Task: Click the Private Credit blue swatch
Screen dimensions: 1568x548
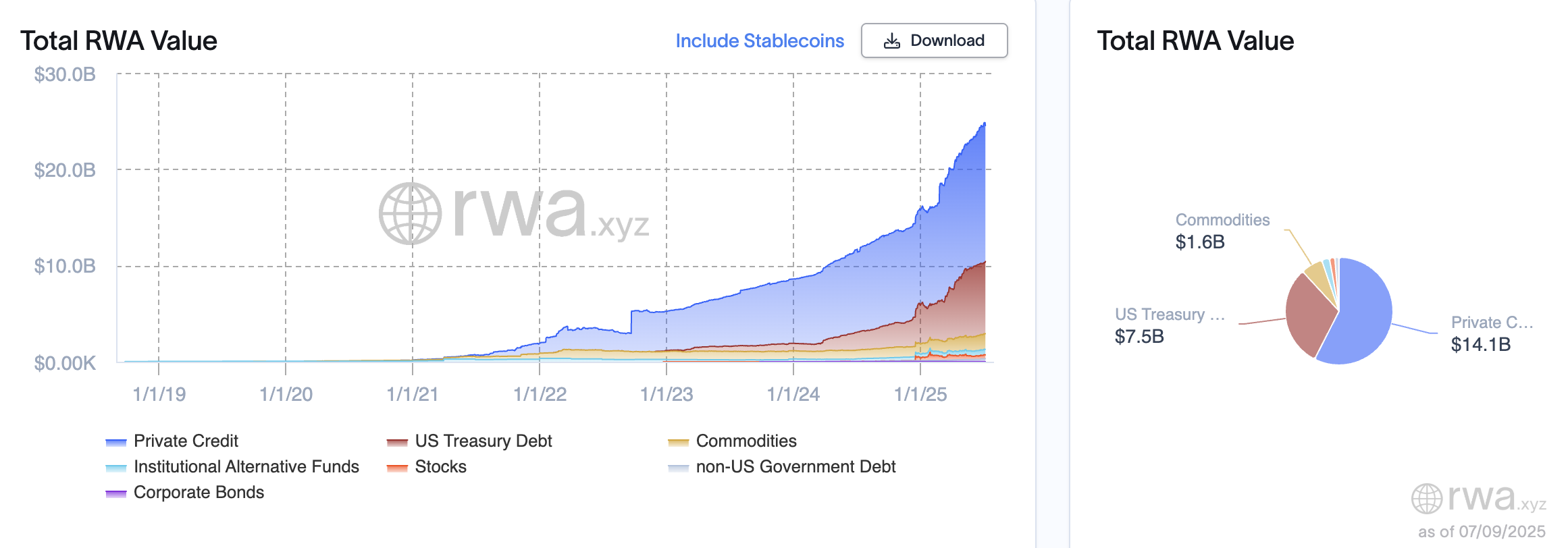Action: point(116,442)
